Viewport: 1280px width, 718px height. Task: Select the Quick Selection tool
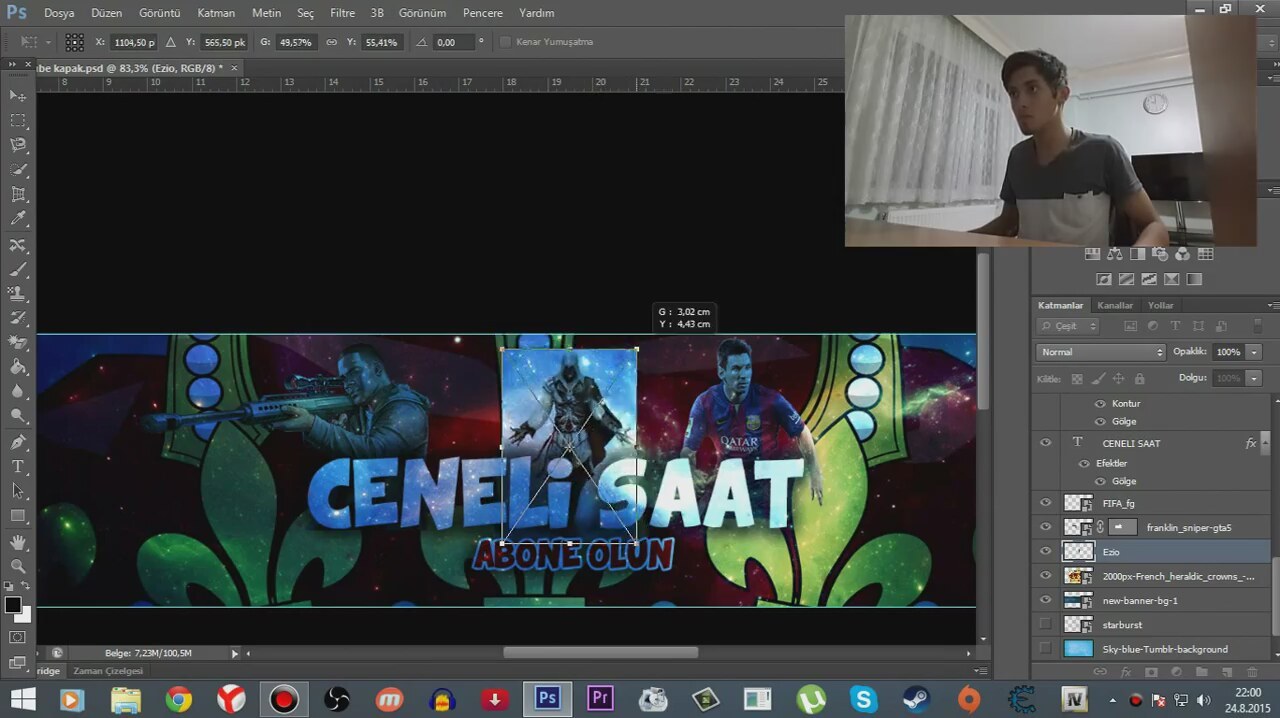pyautogui.click(x=18, y=170)
